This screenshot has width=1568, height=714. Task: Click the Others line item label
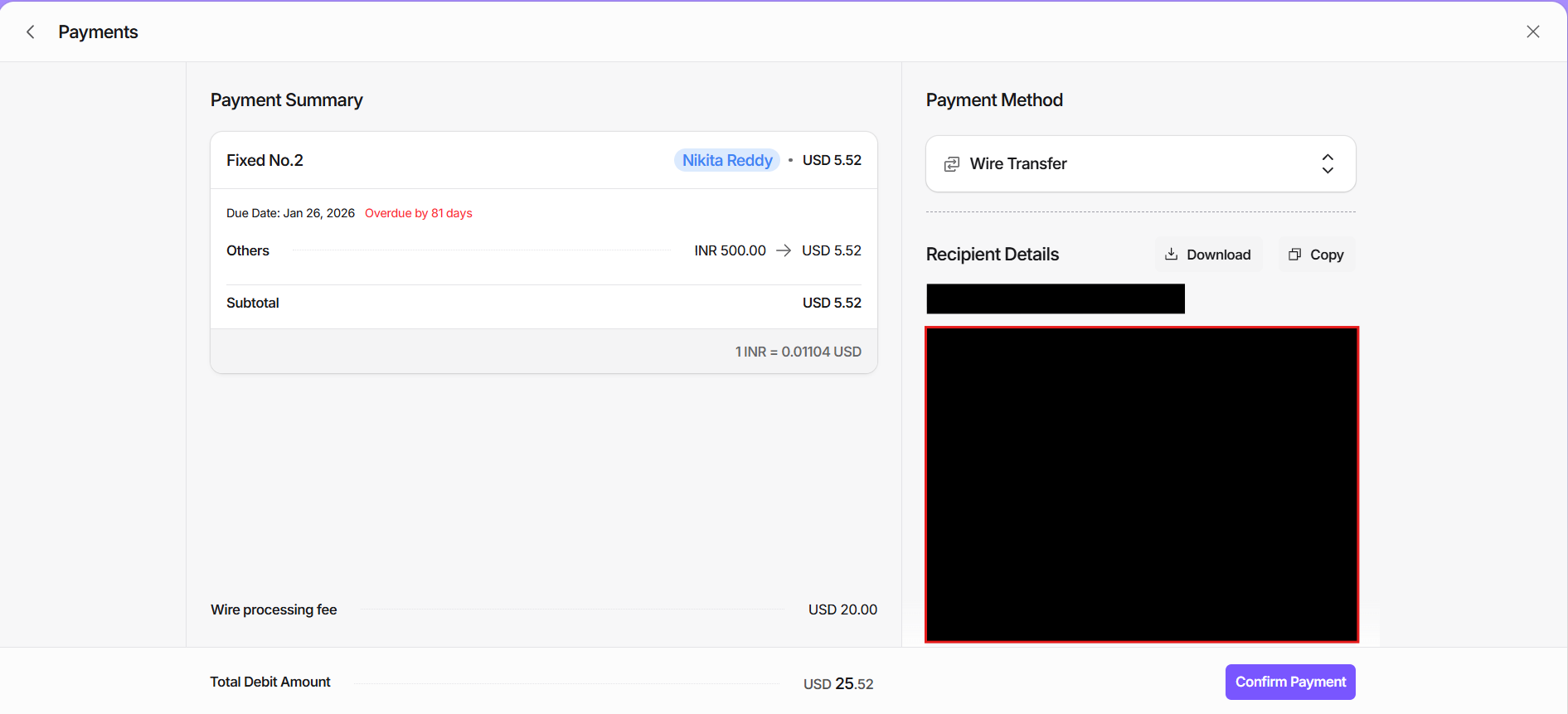[248, 250]
